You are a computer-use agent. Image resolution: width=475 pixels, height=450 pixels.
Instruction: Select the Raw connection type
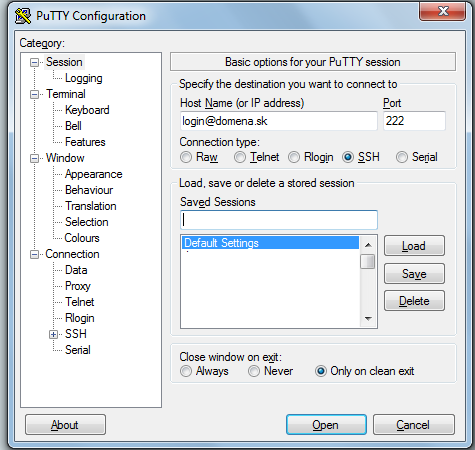[186, 157]
